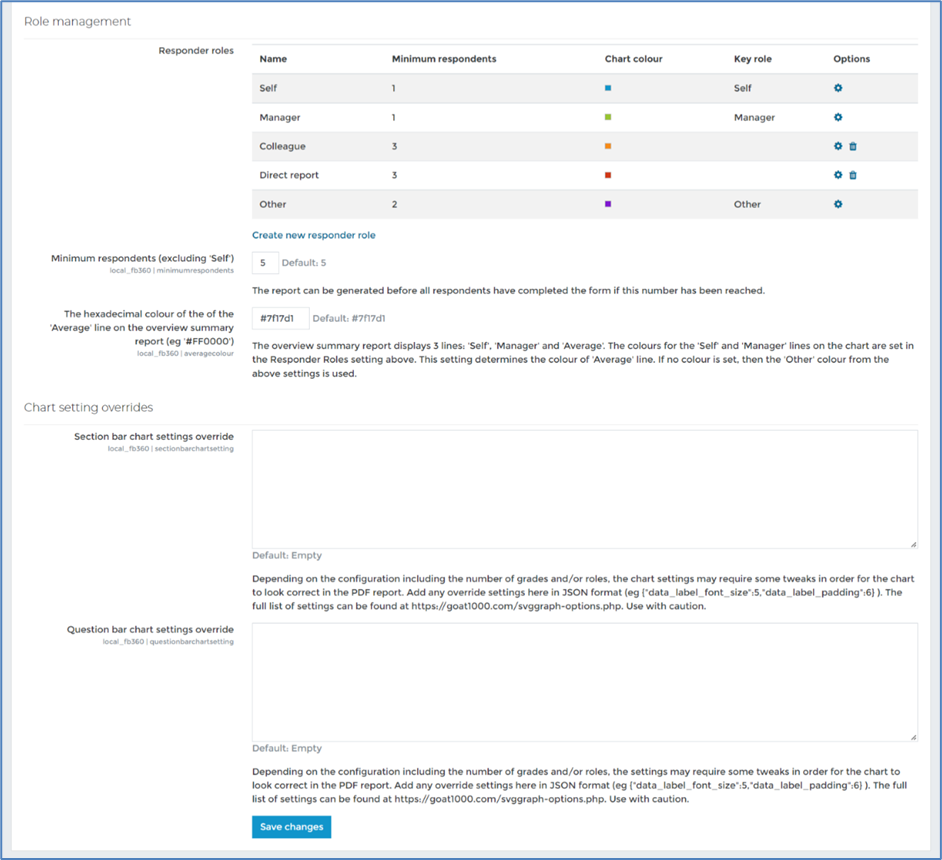The width and height of the screenshot is (942, 860).
Task: Open settings gear for Other role
Action: pos(838,204)
